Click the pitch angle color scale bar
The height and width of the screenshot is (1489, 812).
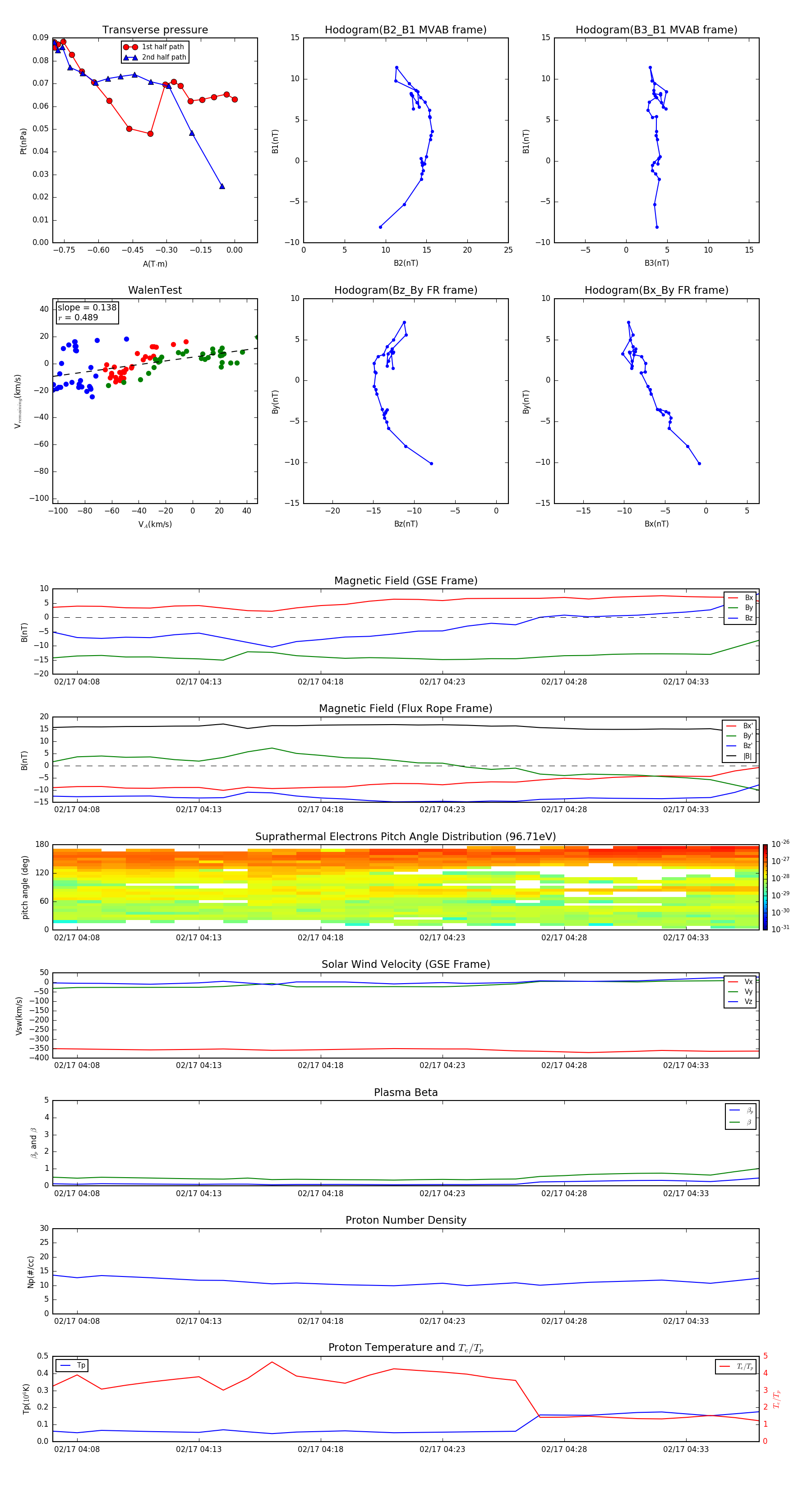765,887
